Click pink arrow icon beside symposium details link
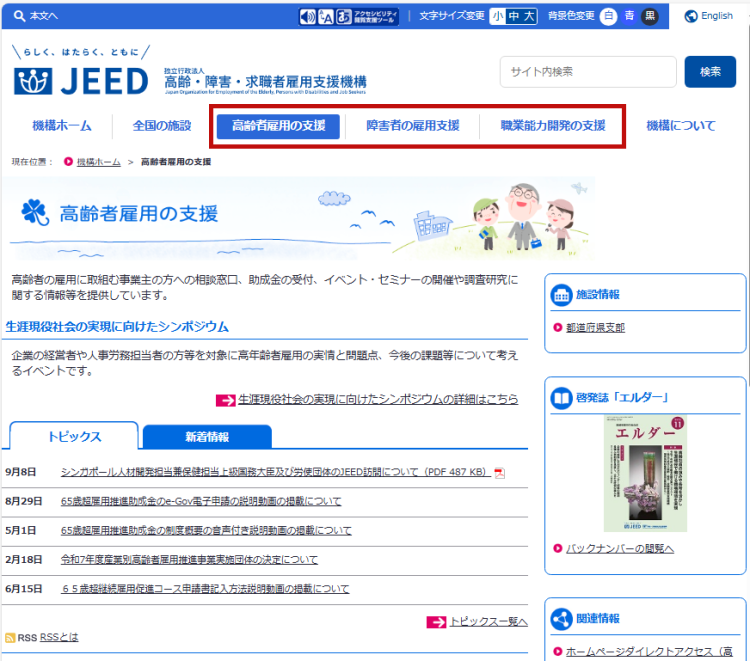The image size is (750, 661). click(226, 400)
